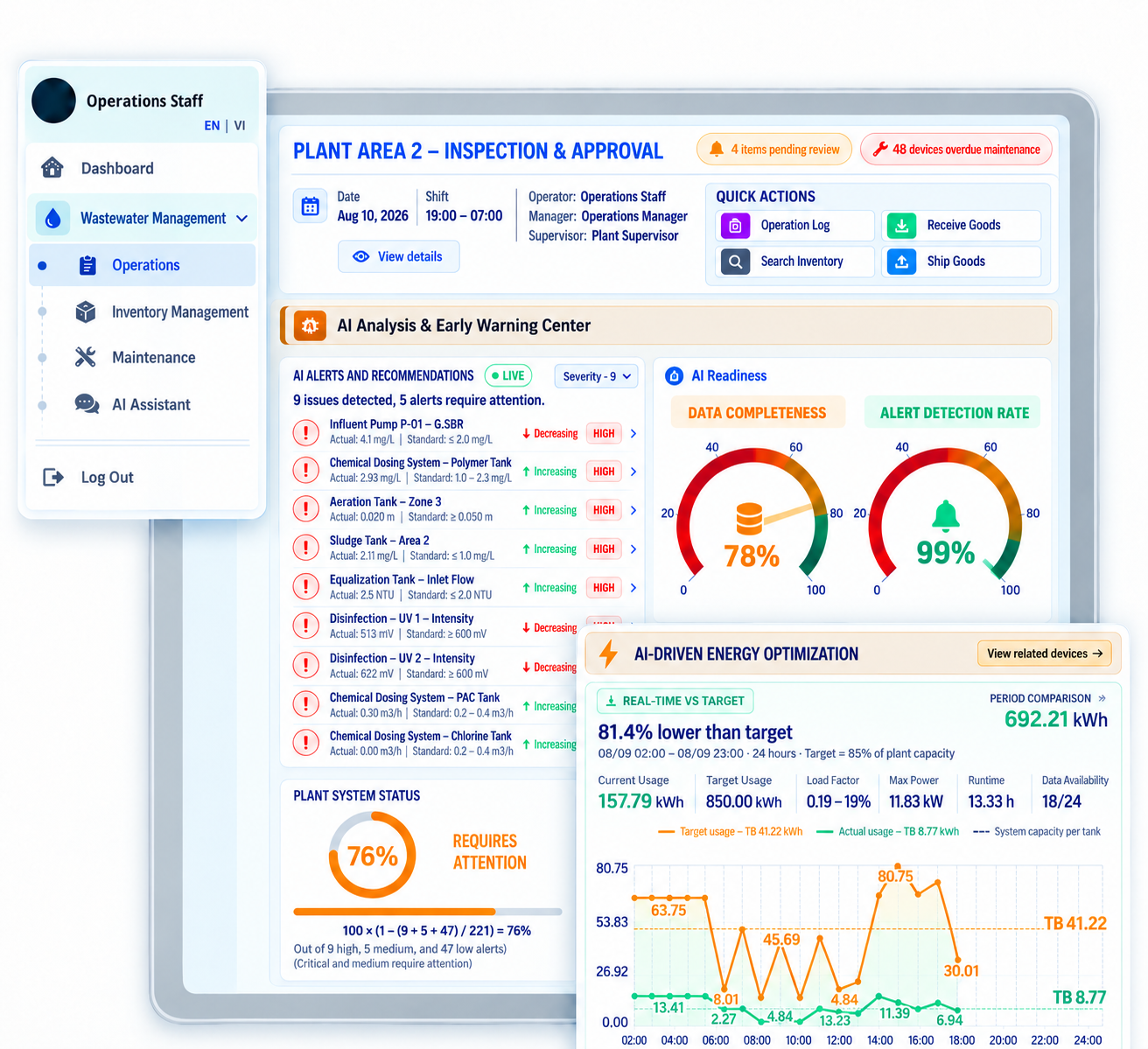This screenshot has width=1148, height=1049.
Task: Expand the Aeration Tank Zone 3 alert arrow
Action: [633, 510]
